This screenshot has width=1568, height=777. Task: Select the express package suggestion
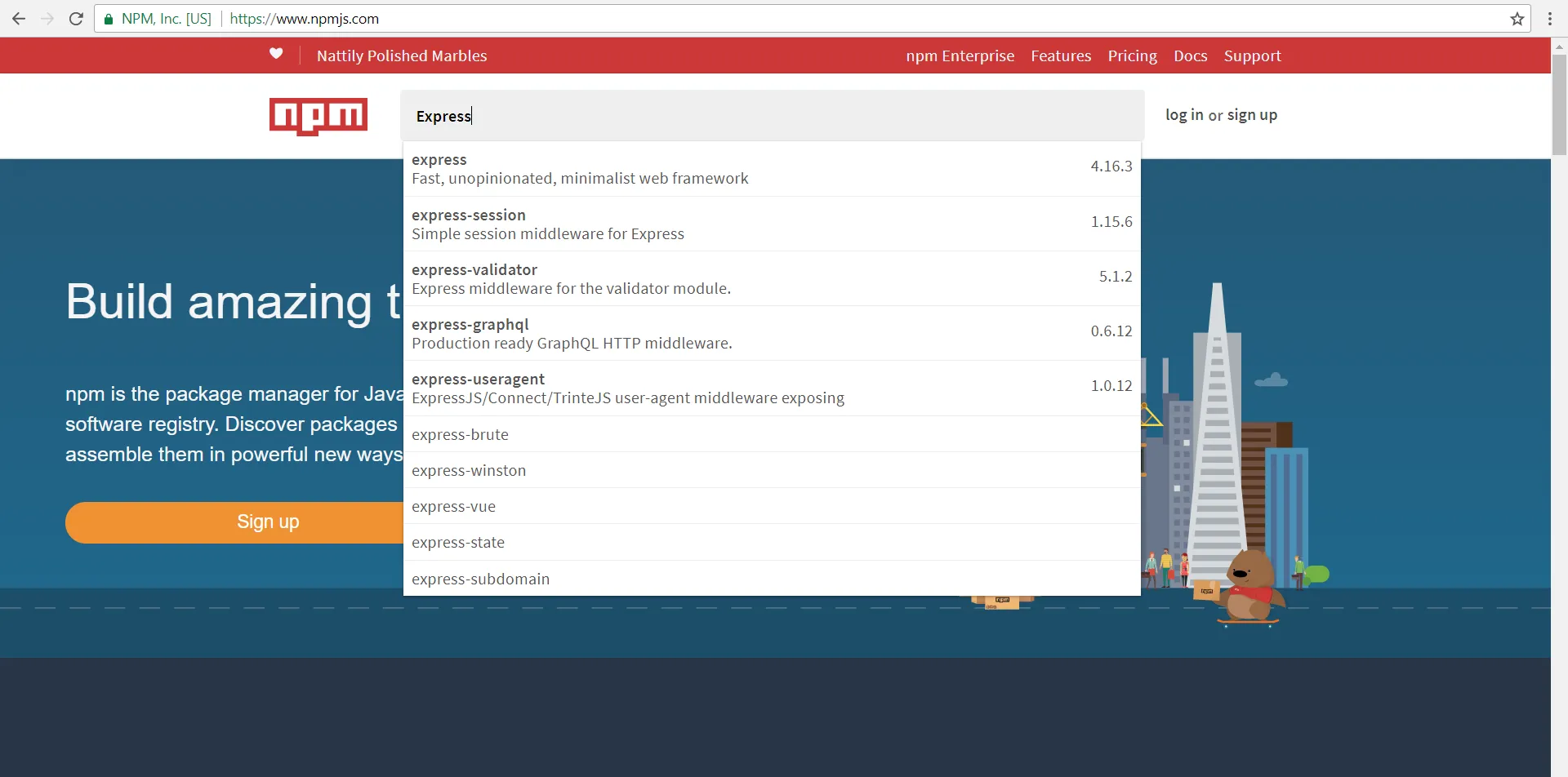click(x=772, y=169)
